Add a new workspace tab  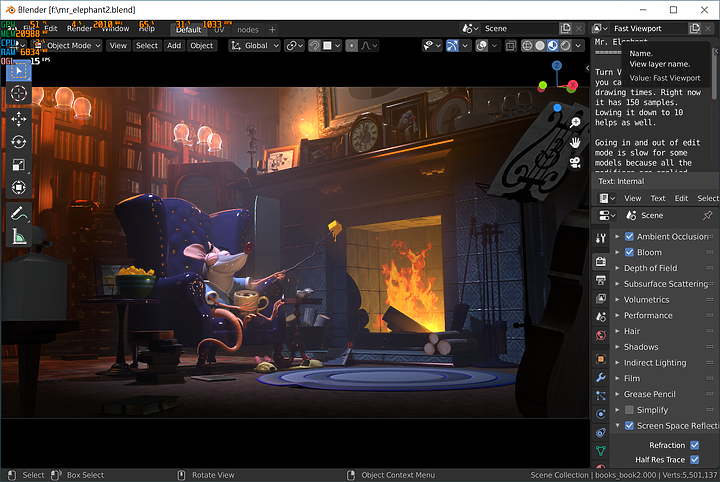[272, 30]
